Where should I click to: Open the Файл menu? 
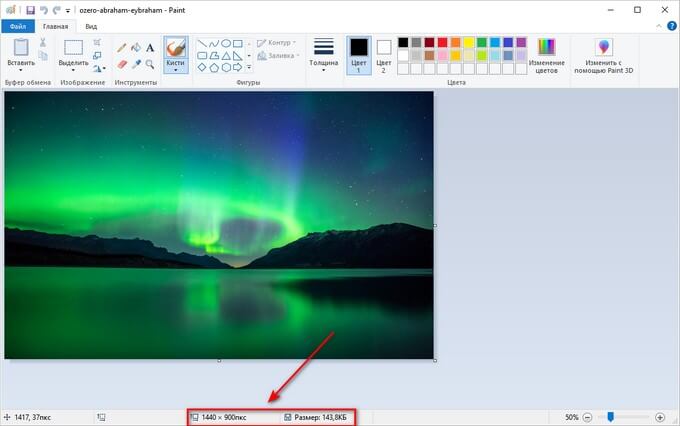click(18, 26)
